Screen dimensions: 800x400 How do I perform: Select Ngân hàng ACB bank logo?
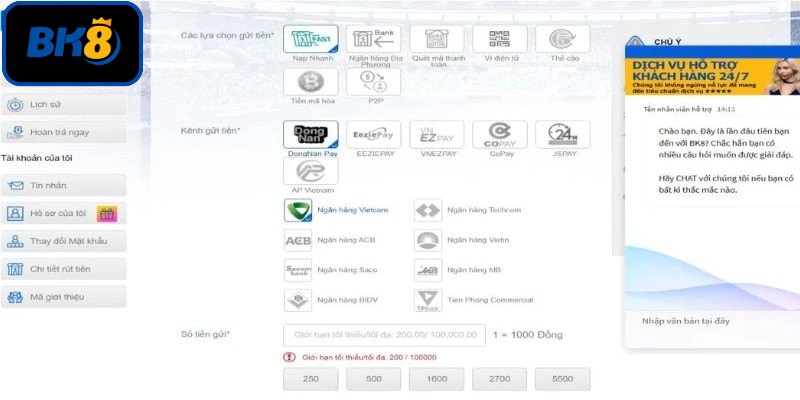298,240
